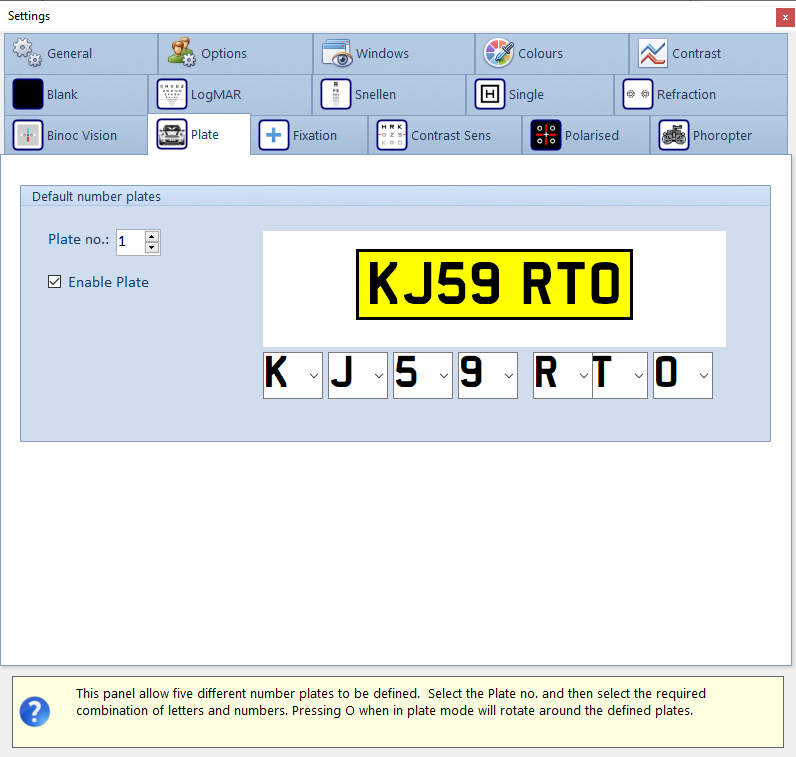Click the yellow KJ59 RTO plate preview
The image size is (796, 757).
point(494,285)
